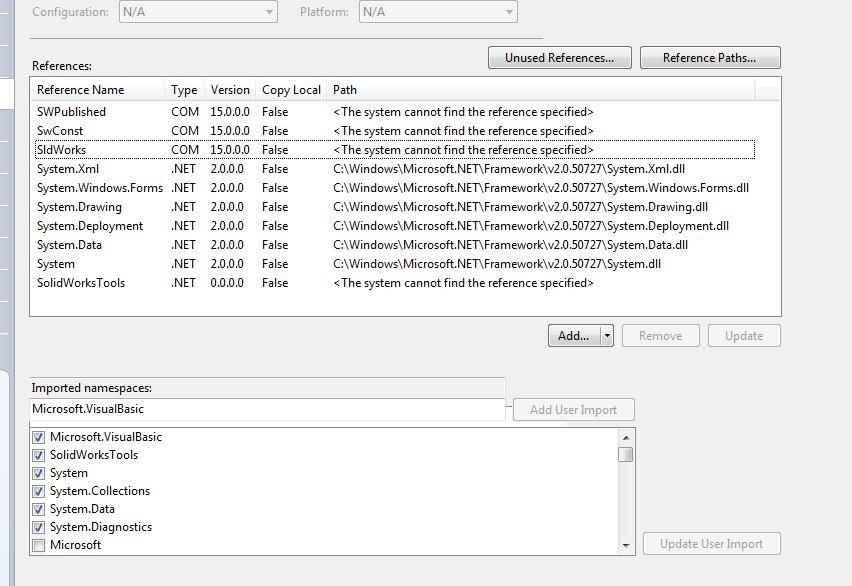Sort by Version column header

click(x=230, y=90)
